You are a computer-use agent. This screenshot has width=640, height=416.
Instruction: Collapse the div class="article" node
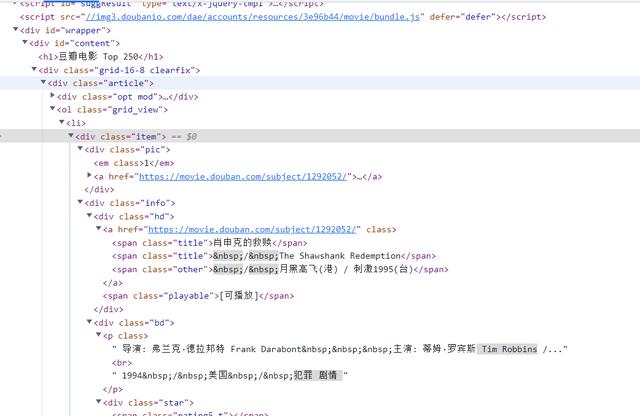coord(43,82)
